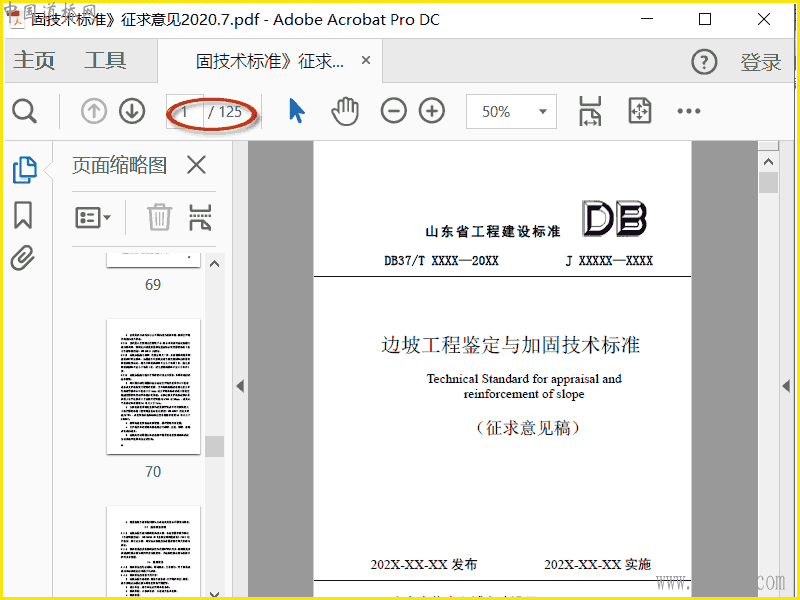Click thumbnail panel scroll up arrow

click(214, 264)
